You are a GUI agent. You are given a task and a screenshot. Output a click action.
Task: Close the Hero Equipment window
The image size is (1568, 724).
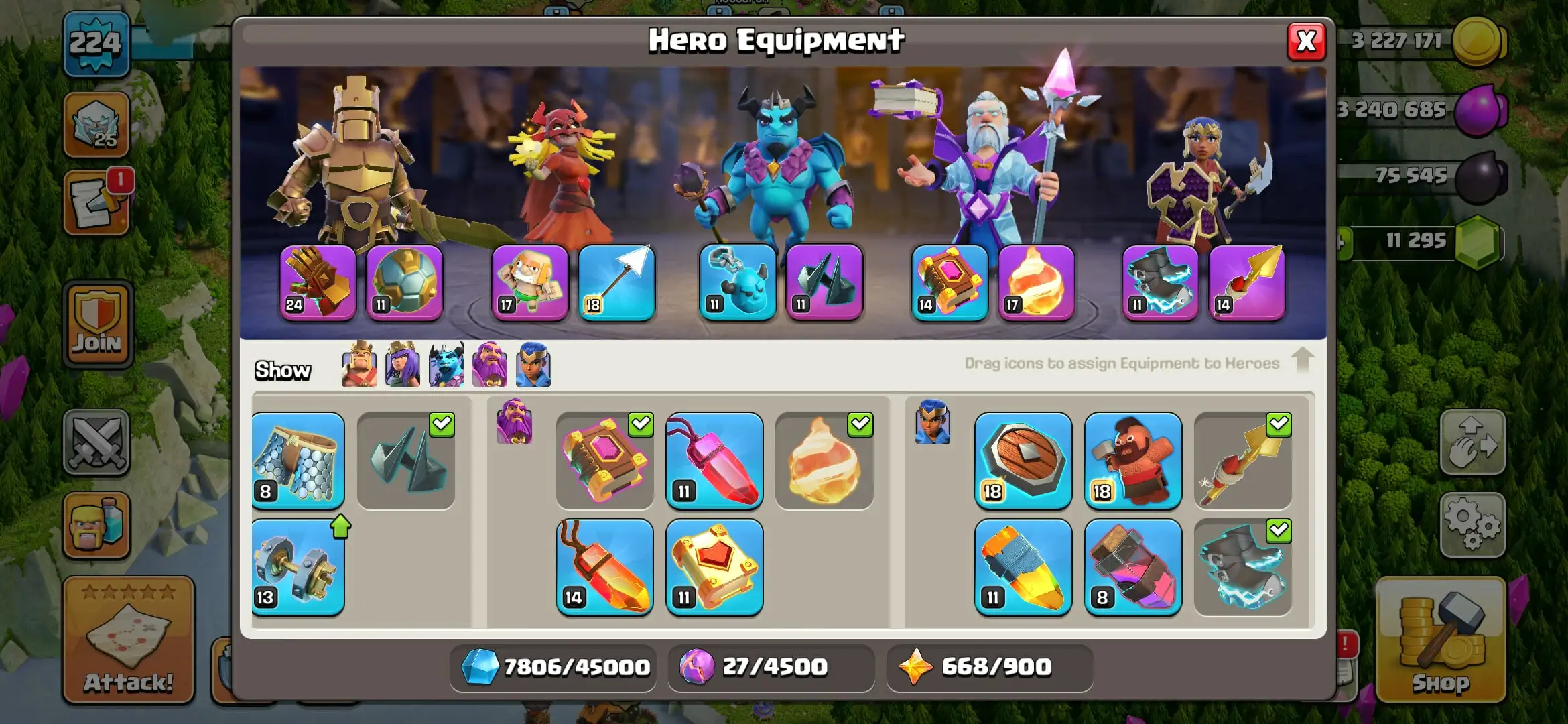(1306, 42)
